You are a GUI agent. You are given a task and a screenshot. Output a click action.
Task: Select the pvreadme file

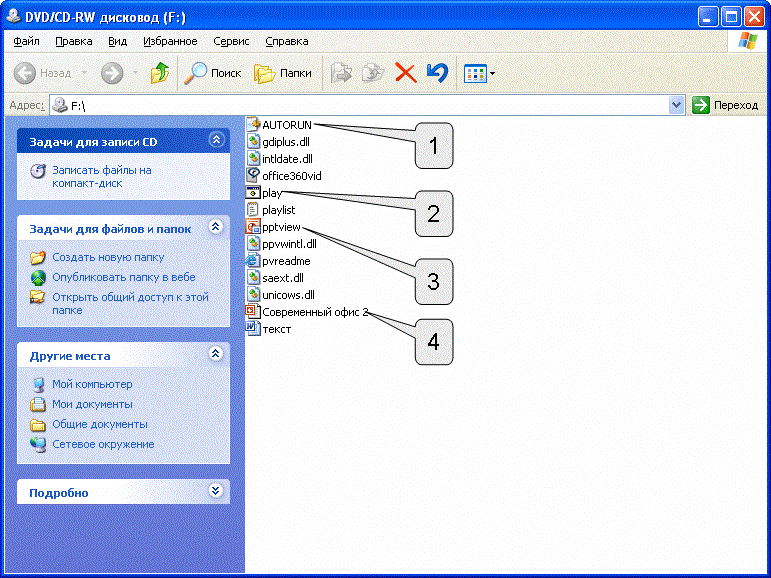(278, 261)
